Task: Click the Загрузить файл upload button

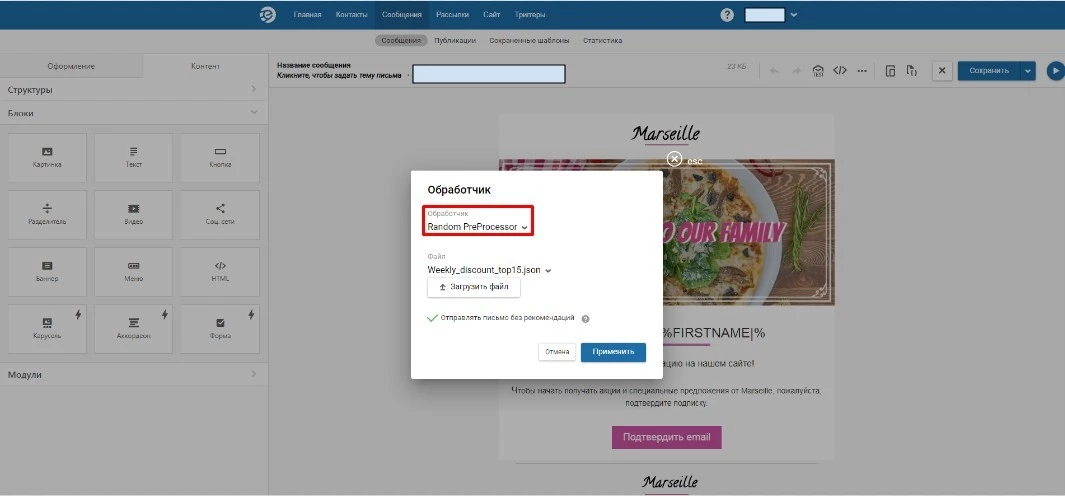Action: click(473, 287)
